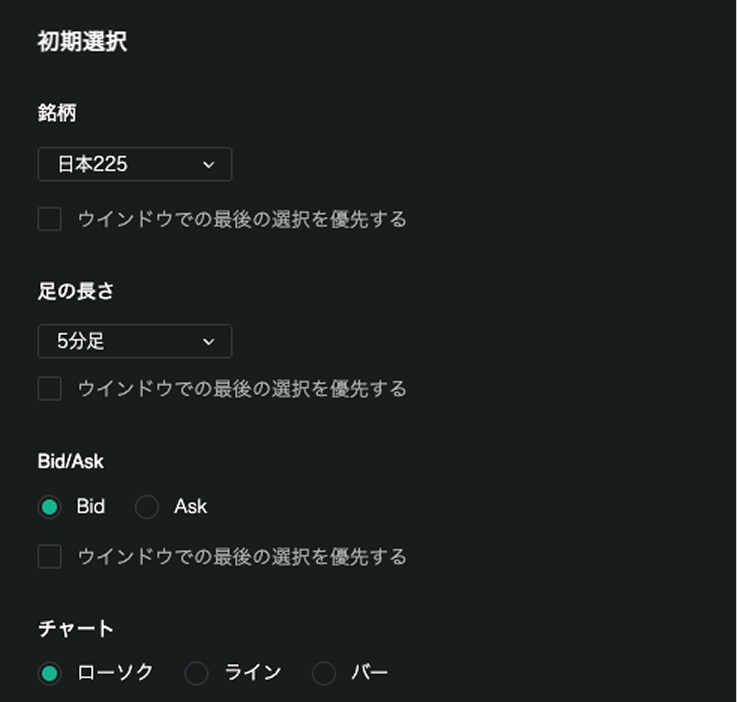
Task: Enable the last-selection checkbox under Bid/Ask
Action: click(50, 556)
